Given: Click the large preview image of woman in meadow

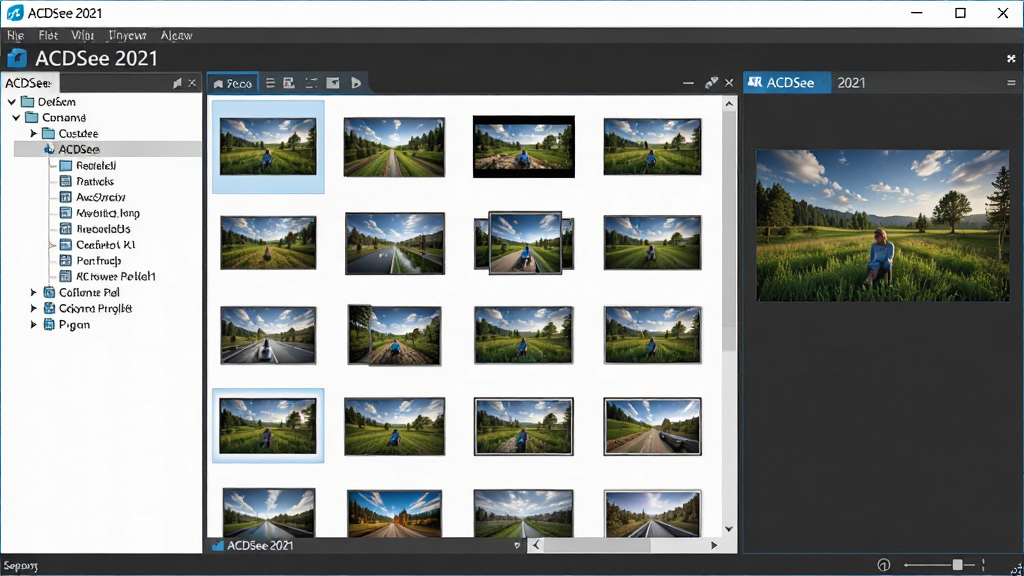Looking at the screenshot, I should 883,225.
